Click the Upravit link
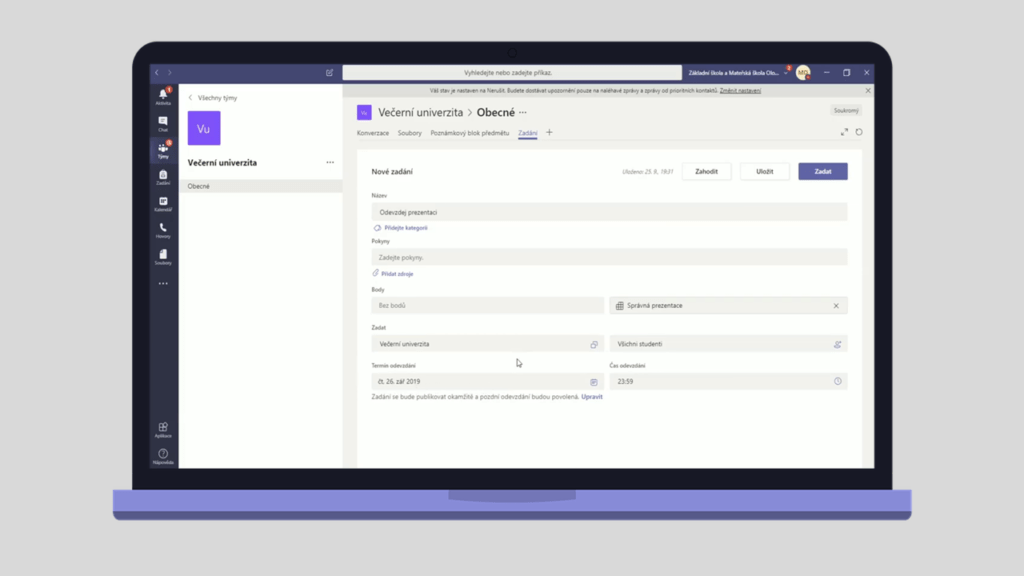 coord(592,397)
